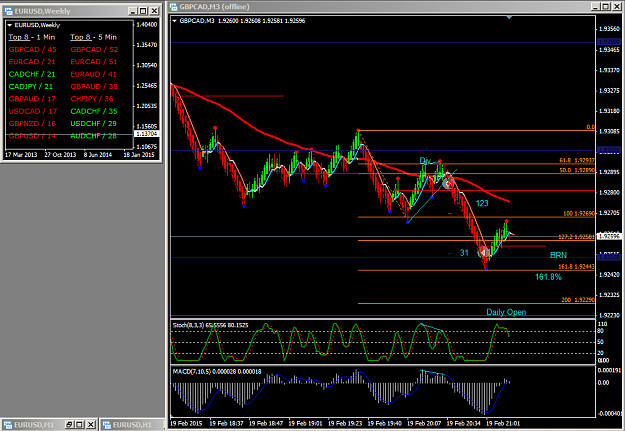The height and width of the screenshot is (431, 625).
Task: Select GBPAUD / 38 in 5 Min list
Action: click(94, 87)
